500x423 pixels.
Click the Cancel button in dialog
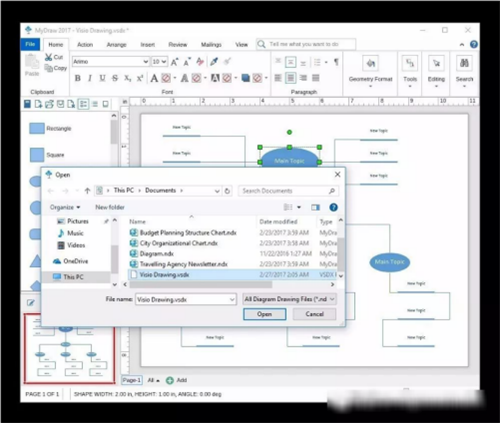(314, 314)
